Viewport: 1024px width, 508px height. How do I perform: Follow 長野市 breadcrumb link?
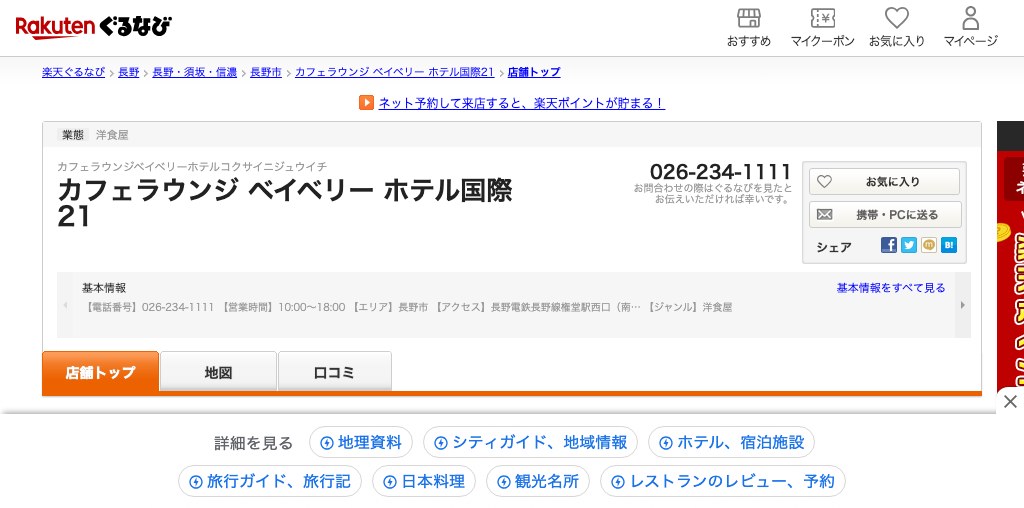(266, 72)
